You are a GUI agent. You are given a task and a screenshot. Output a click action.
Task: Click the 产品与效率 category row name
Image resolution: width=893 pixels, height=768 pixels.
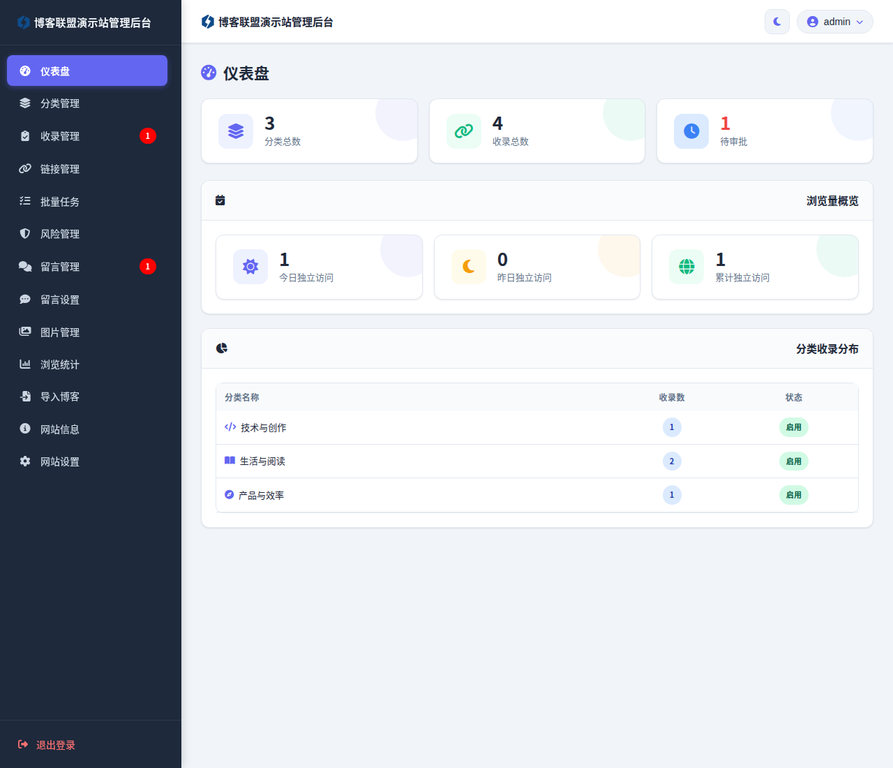click(261, 495)
